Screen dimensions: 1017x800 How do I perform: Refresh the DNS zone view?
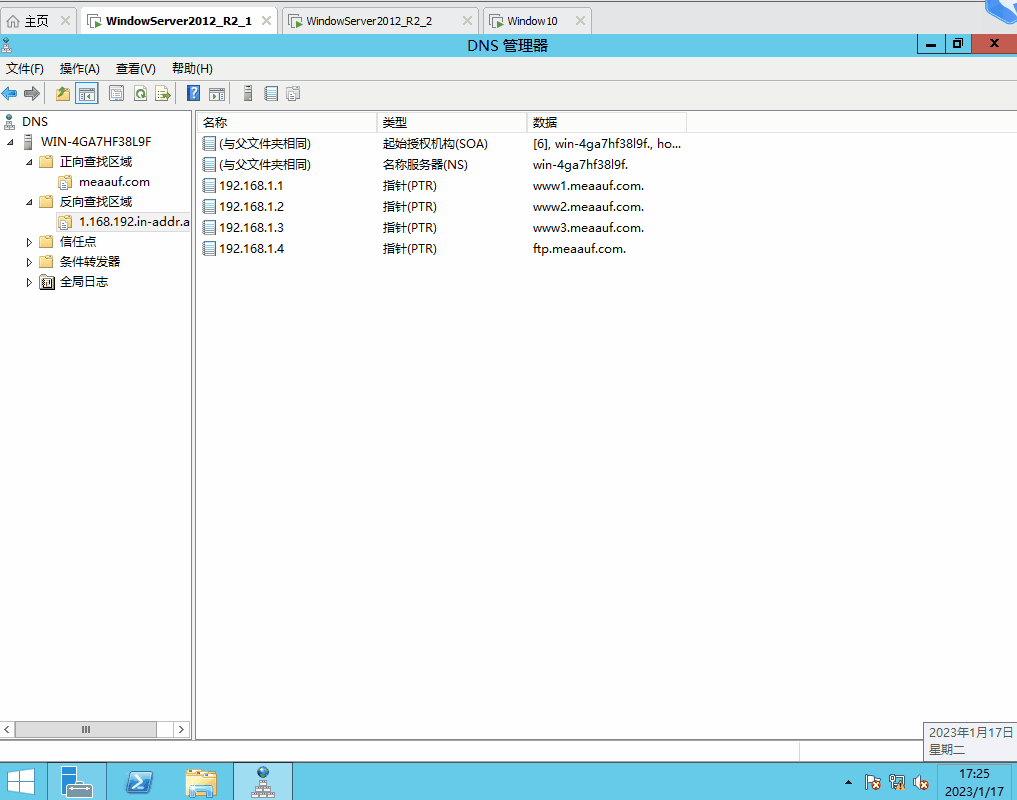pyautogui.click(x=140, y=93)
